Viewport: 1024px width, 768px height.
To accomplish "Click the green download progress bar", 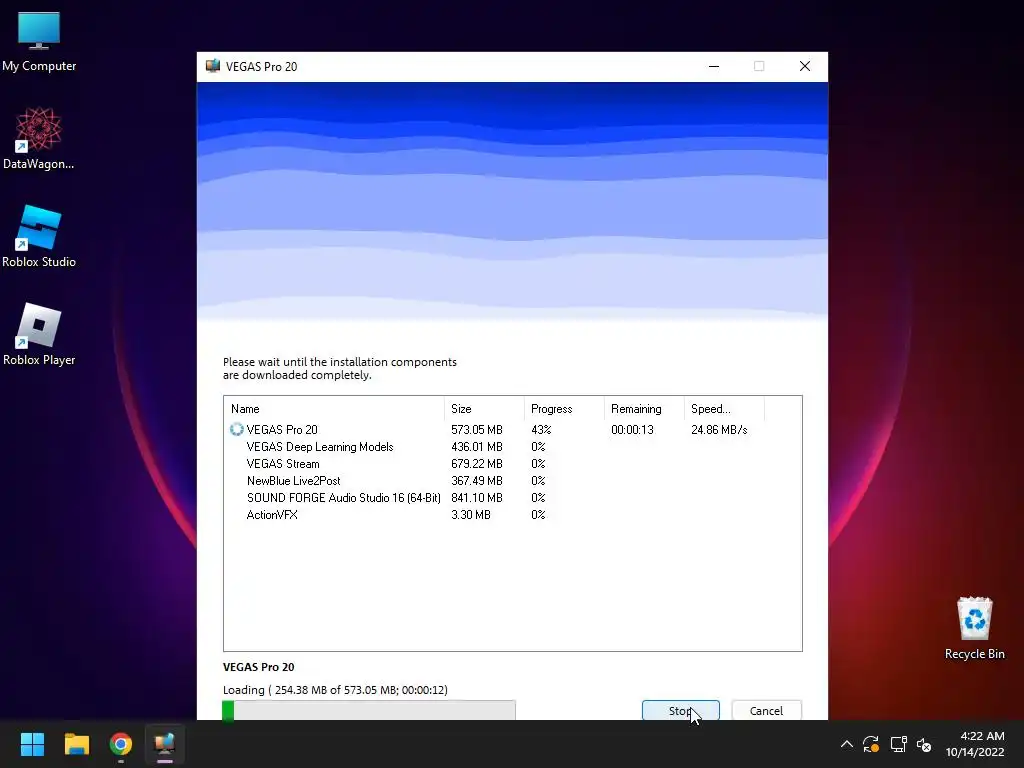I will click(x=369, y=711).
